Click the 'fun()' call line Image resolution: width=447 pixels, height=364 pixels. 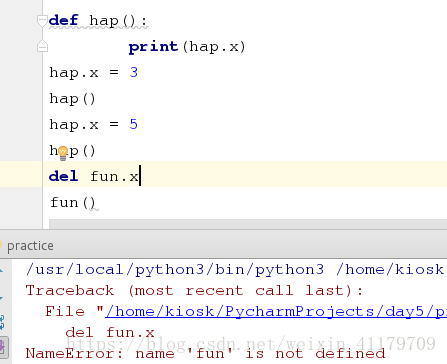[x=73, y=203]
